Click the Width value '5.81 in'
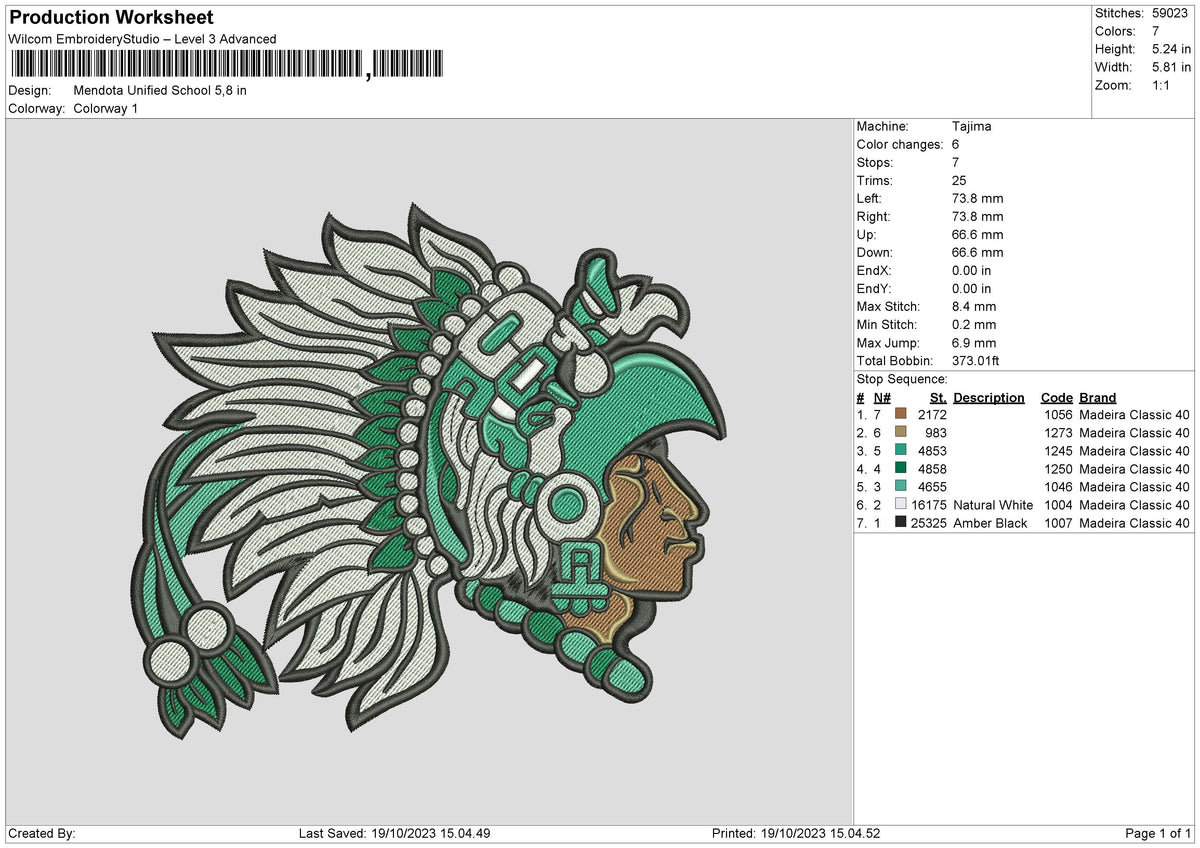Image resolution: width=1200 pixels, height=848 pixels. (1171, 67)
